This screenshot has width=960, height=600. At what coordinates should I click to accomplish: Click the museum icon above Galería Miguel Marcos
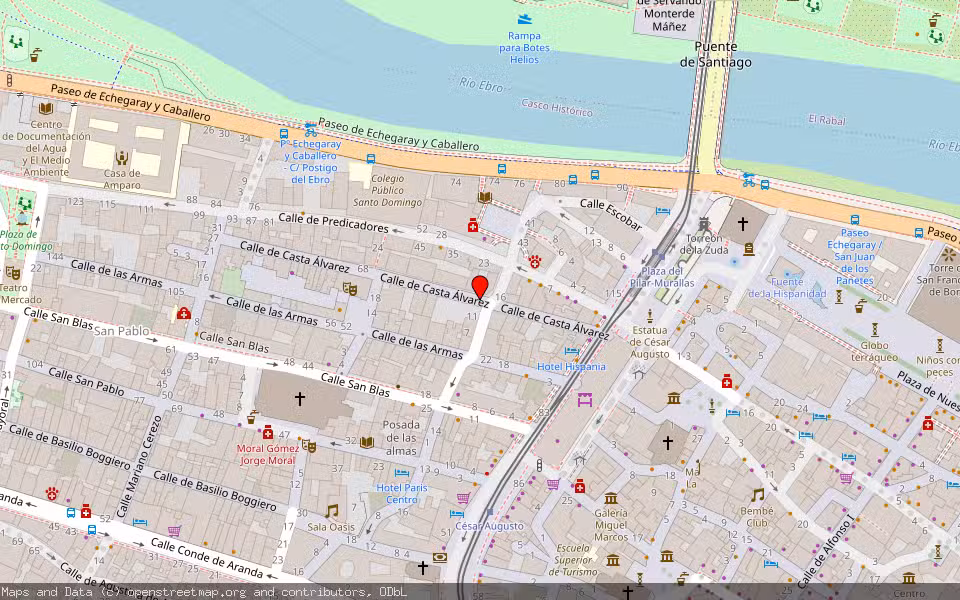pyautogui.click(x=611, y=498)
